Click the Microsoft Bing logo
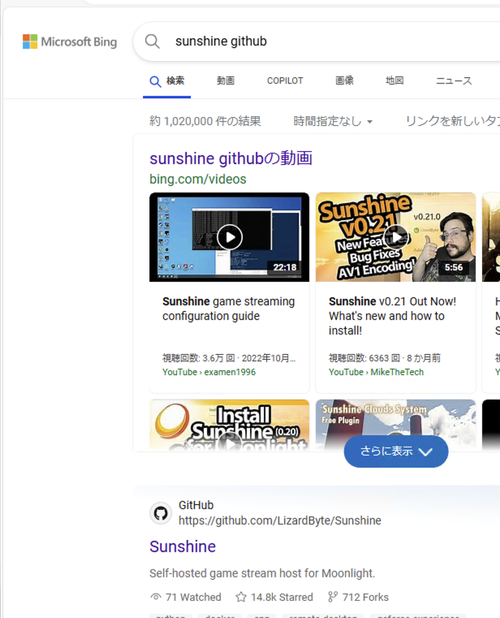This screenshot has height=618, width=500. pyautogui.click(x=70, y=41)
